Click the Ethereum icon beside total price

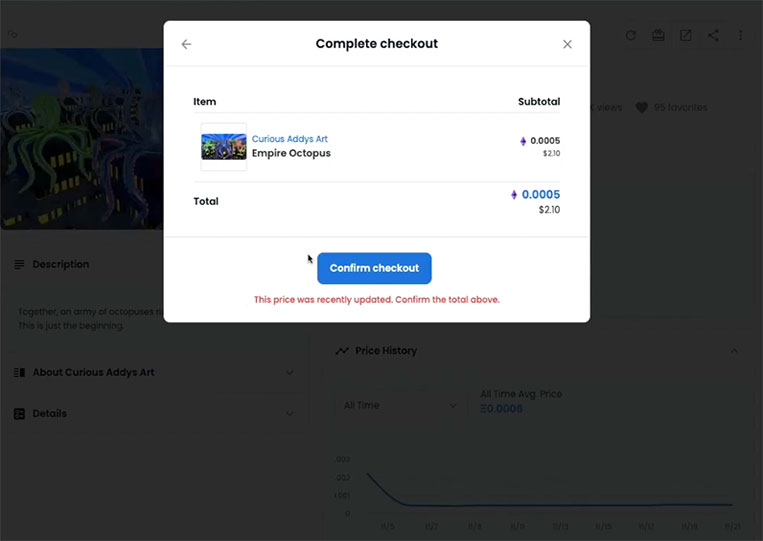pos(514,195)
